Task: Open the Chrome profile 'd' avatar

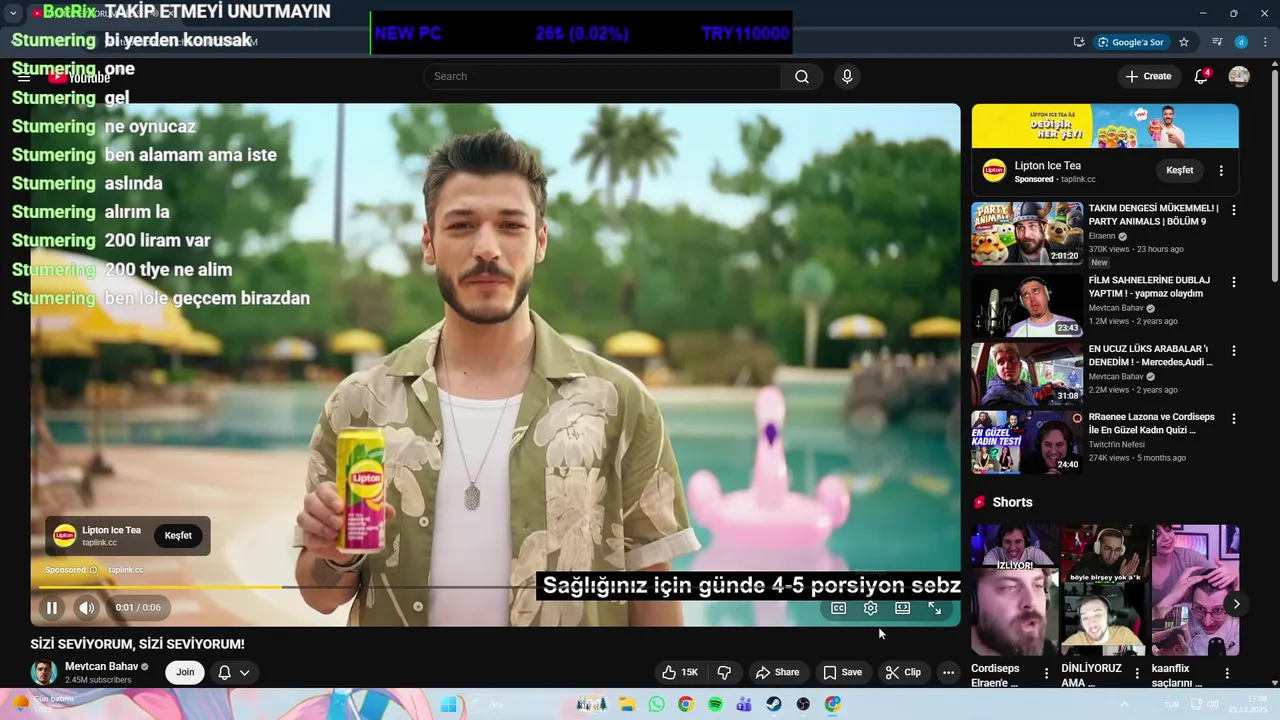Action: click(1241, 42)
